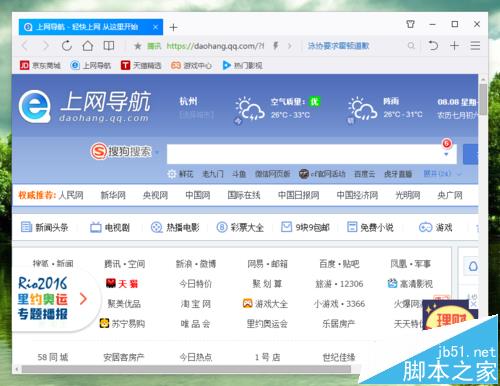Open the 游戏 category
Image resolution: width=500 pixels, height=386 pixels.
click(435, 227)
